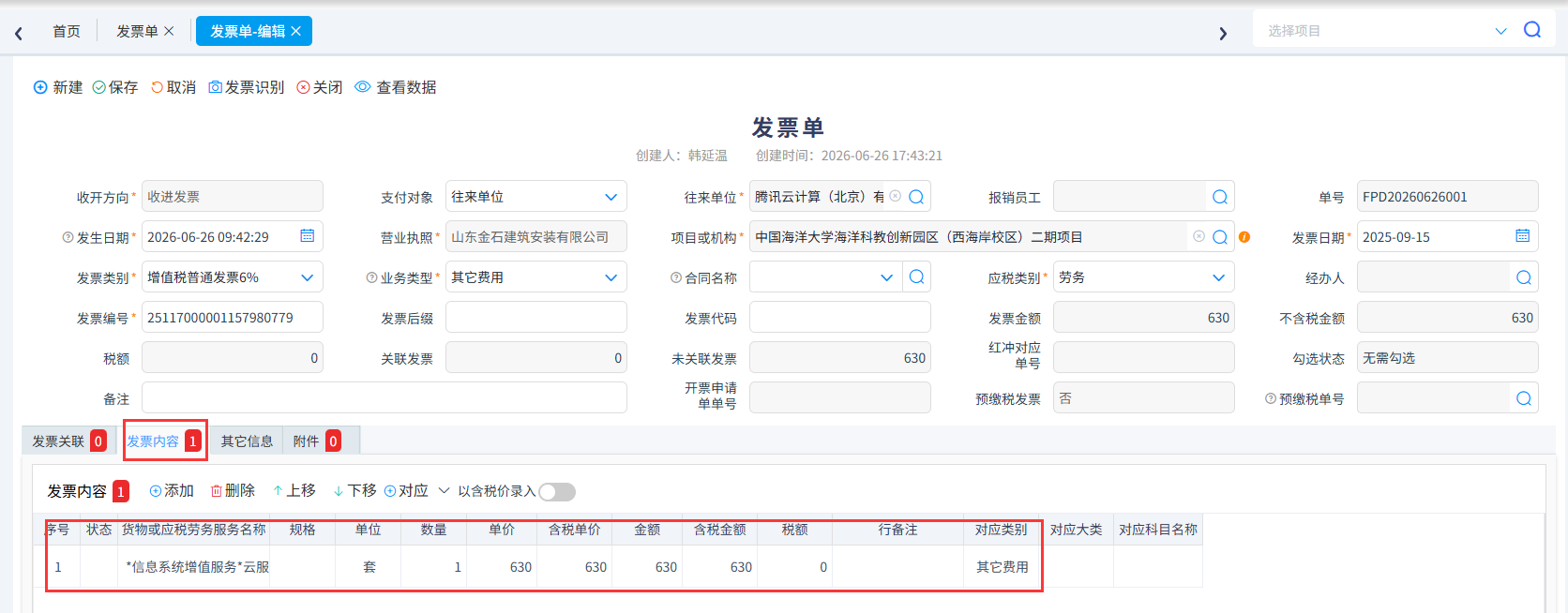Click the 其它费用 cell in 对应类别
The width and height of the screenshot is (1568, 613).
pos(1003,567)
